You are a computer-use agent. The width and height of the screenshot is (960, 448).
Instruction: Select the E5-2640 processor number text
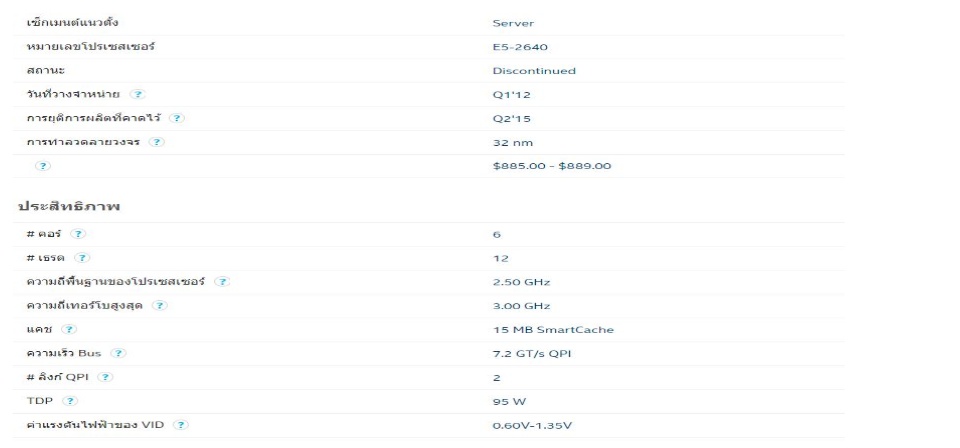point(520,47)
